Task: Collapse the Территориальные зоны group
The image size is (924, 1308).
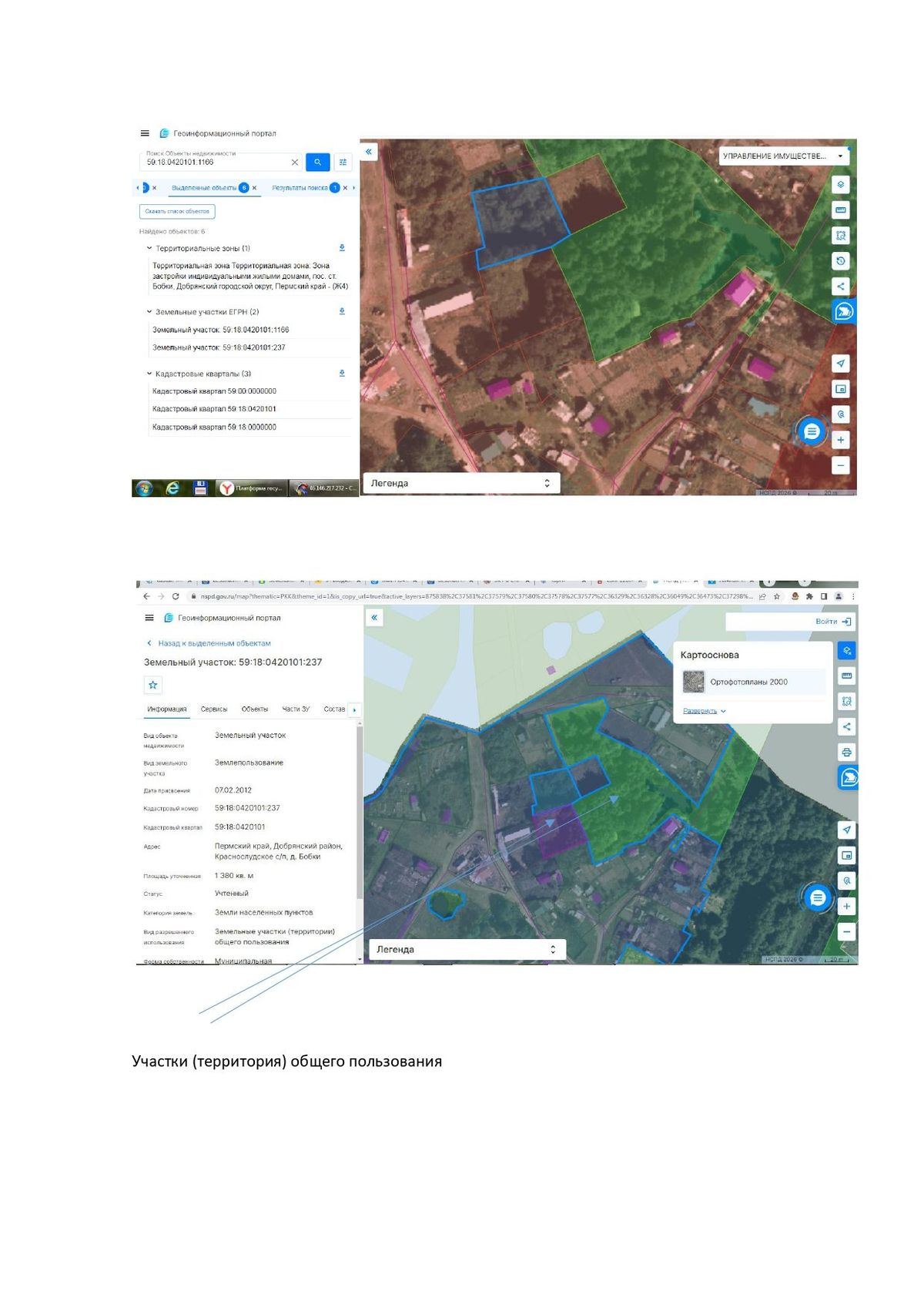Action: [149, 248]
